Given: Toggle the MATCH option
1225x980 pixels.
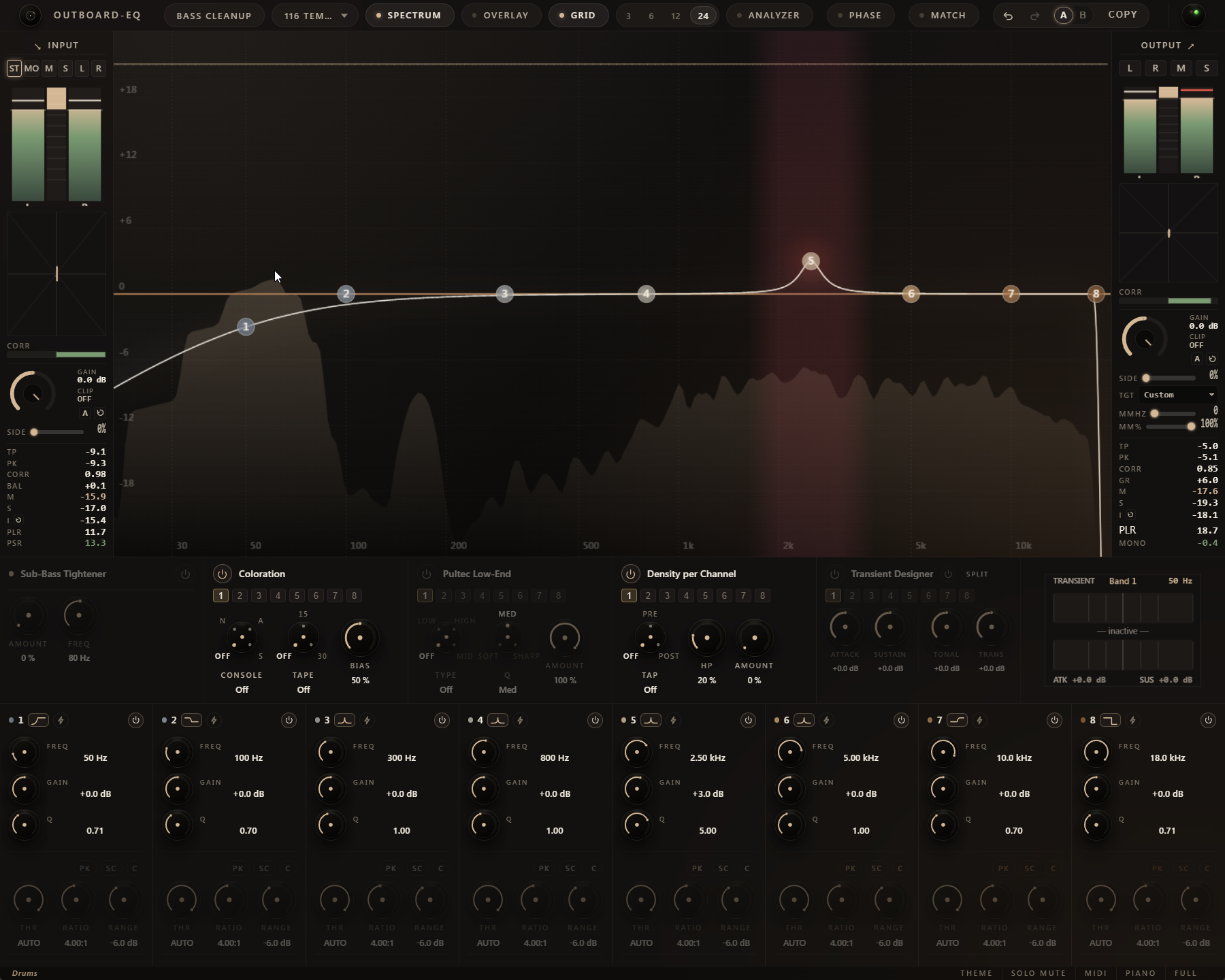Looking at the screenshot, I should [x=943, y=15].
